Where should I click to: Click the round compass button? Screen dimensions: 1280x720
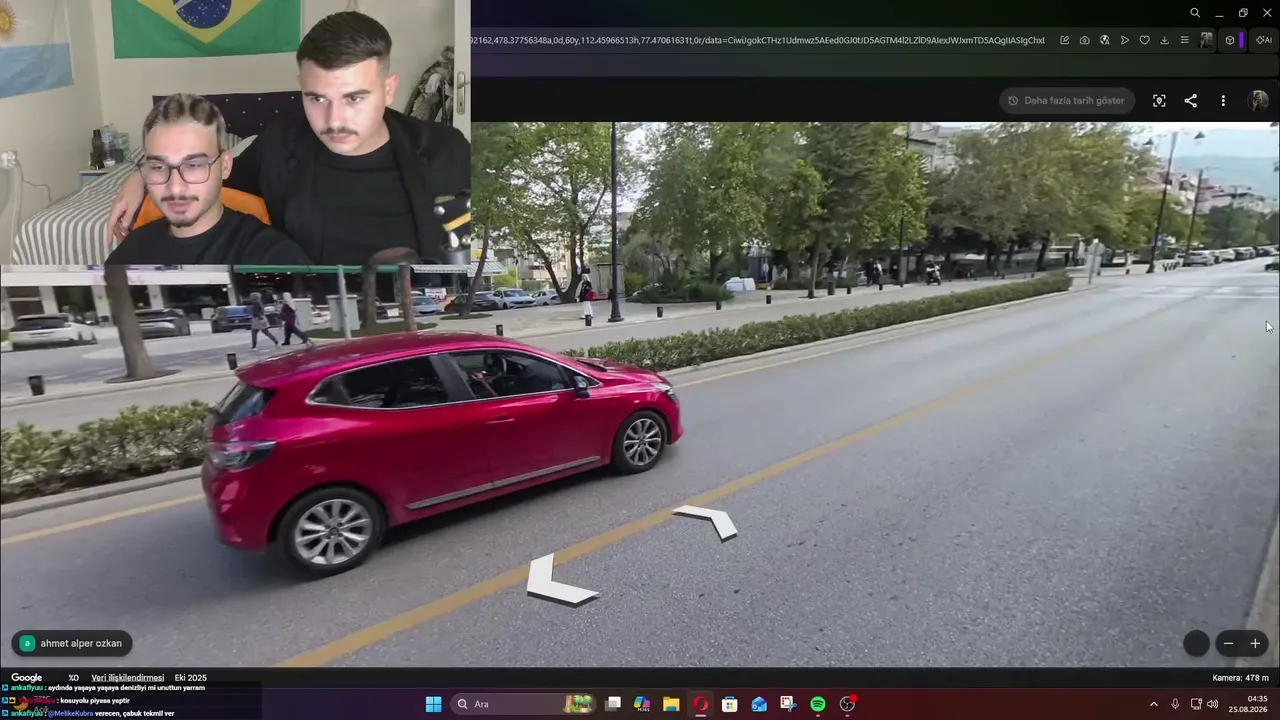[x=1196, y=643]
